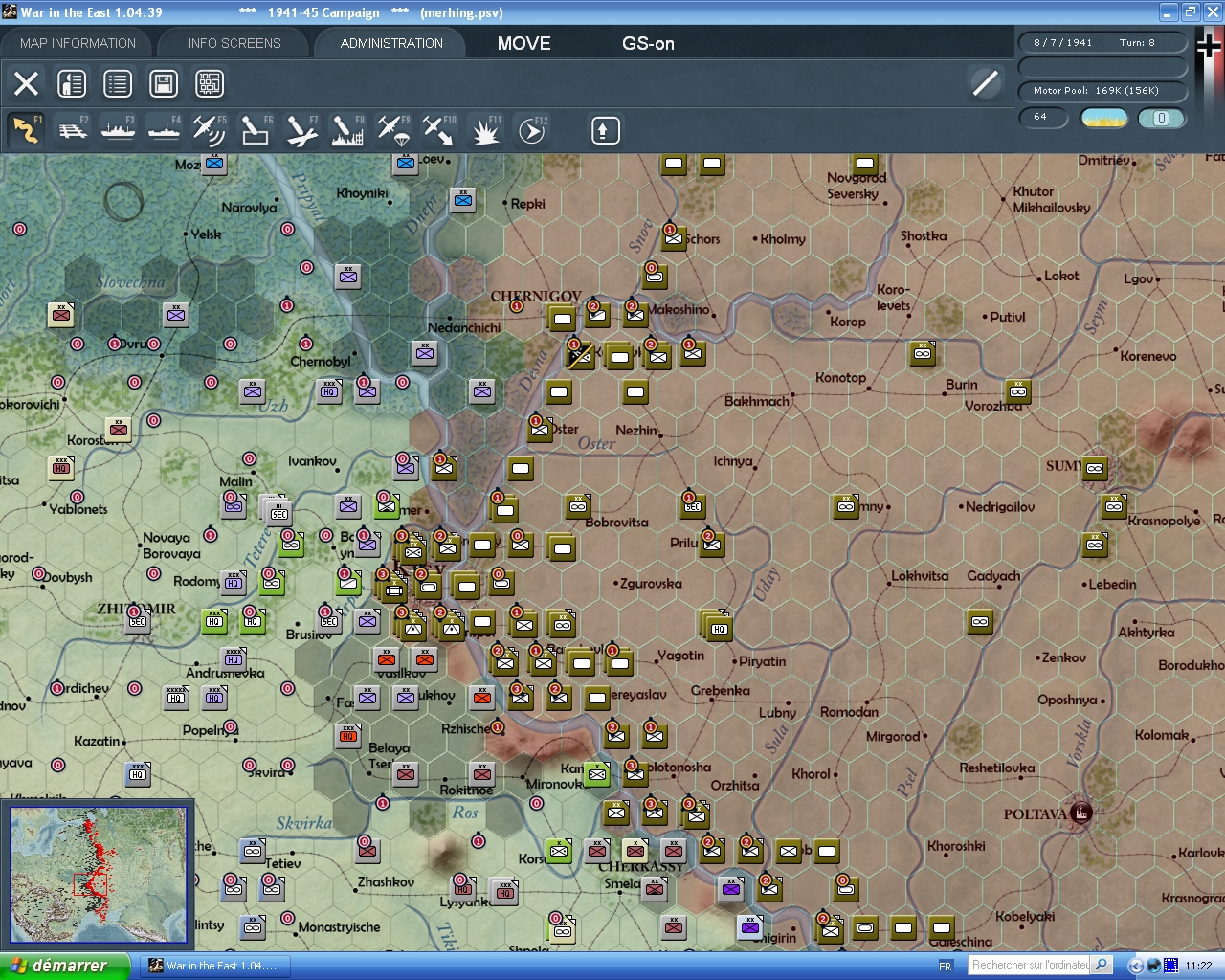Select the HQ stack near Yagotin

pyautogui.click(x=718, y=626)
